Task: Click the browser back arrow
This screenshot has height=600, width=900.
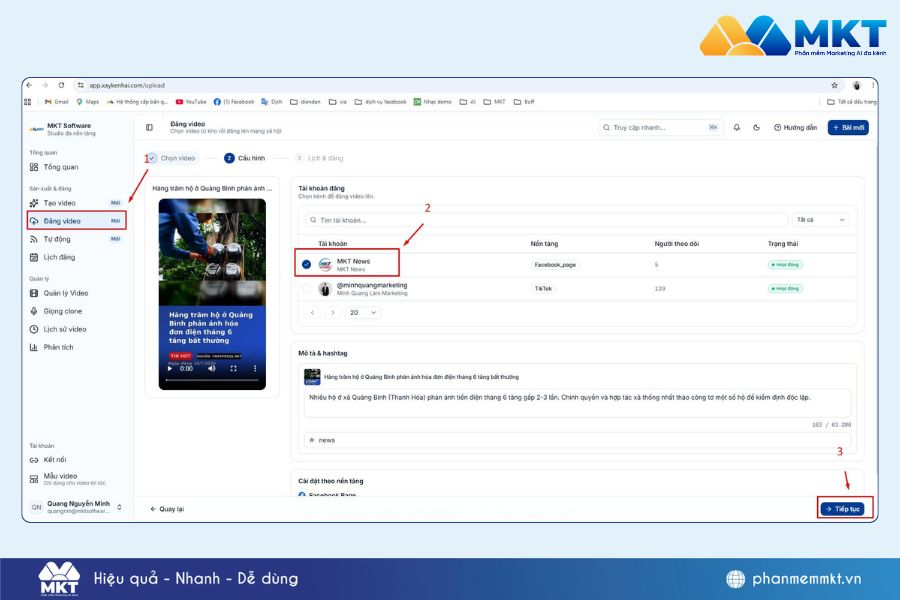Action: pos(29,85)
